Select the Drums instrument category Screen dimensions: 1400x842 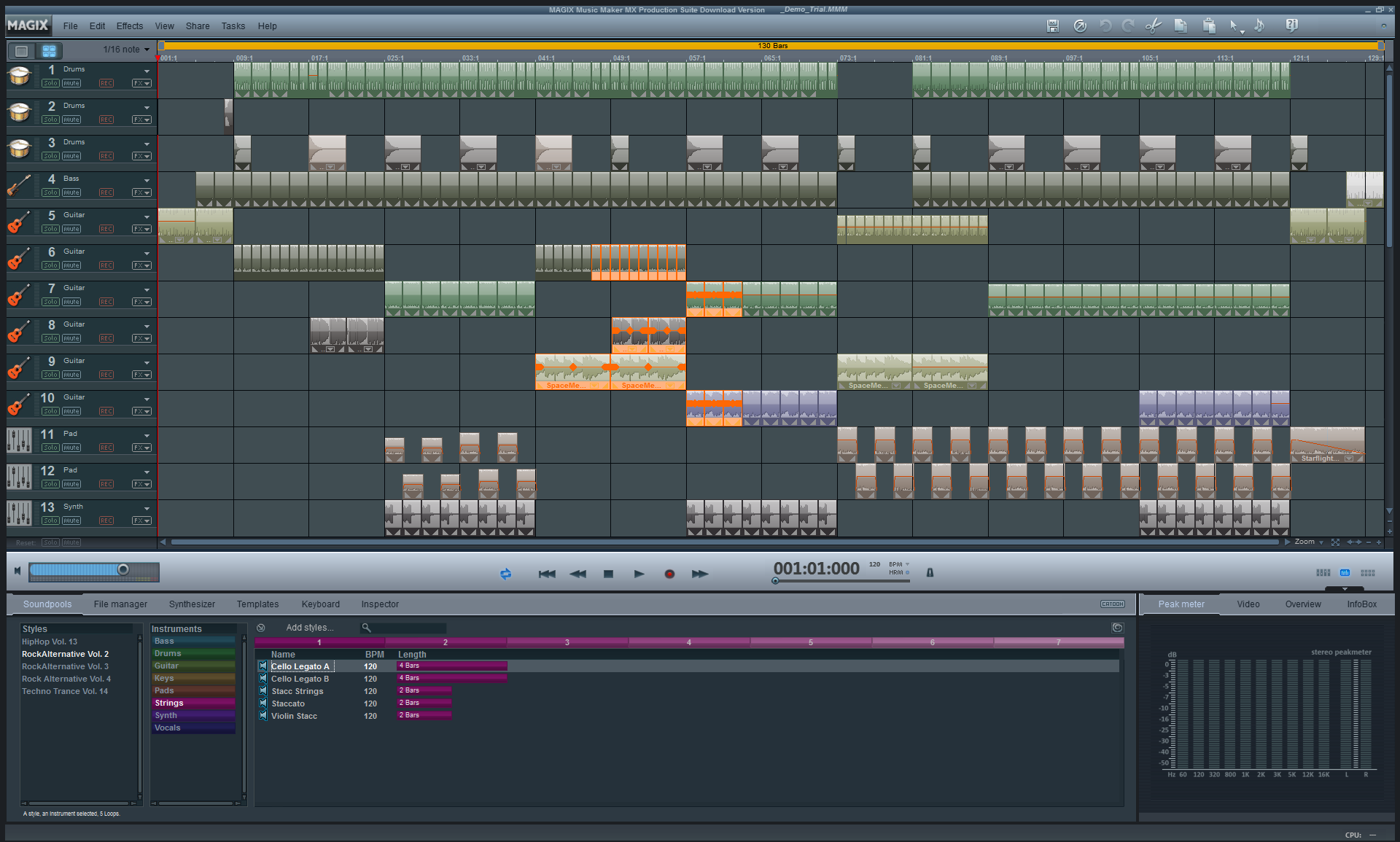pyautogui.click(x=193, y=654)
